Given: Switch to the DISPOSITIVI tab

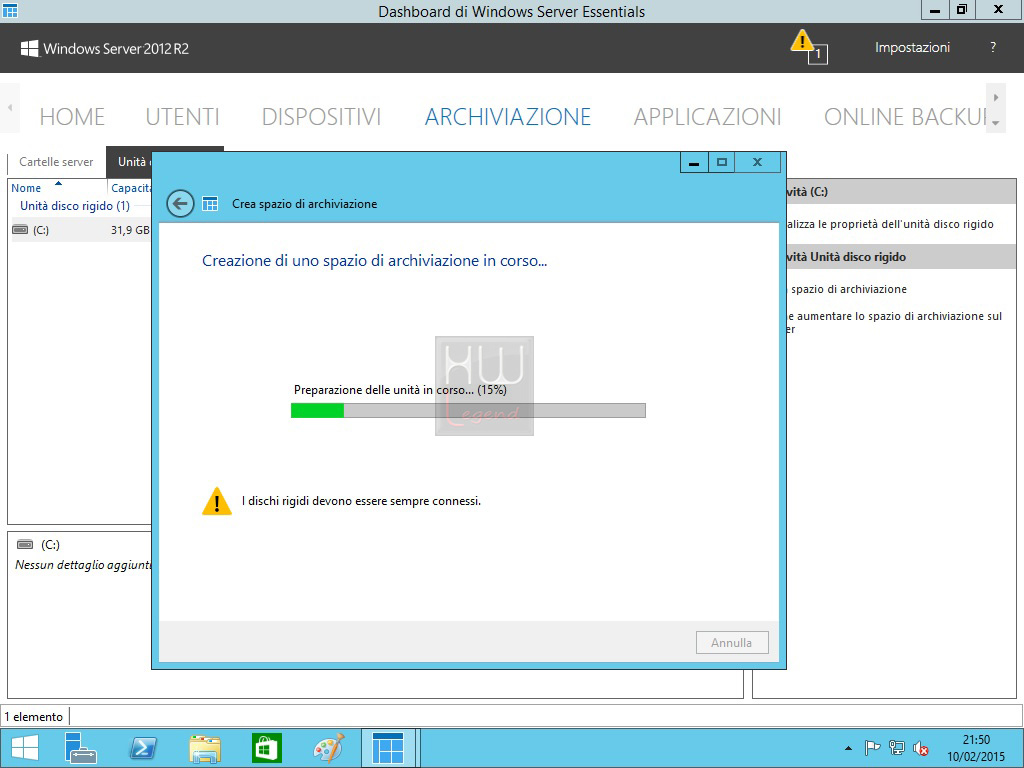Looking at the screenshot, I should tap(321, 117).
